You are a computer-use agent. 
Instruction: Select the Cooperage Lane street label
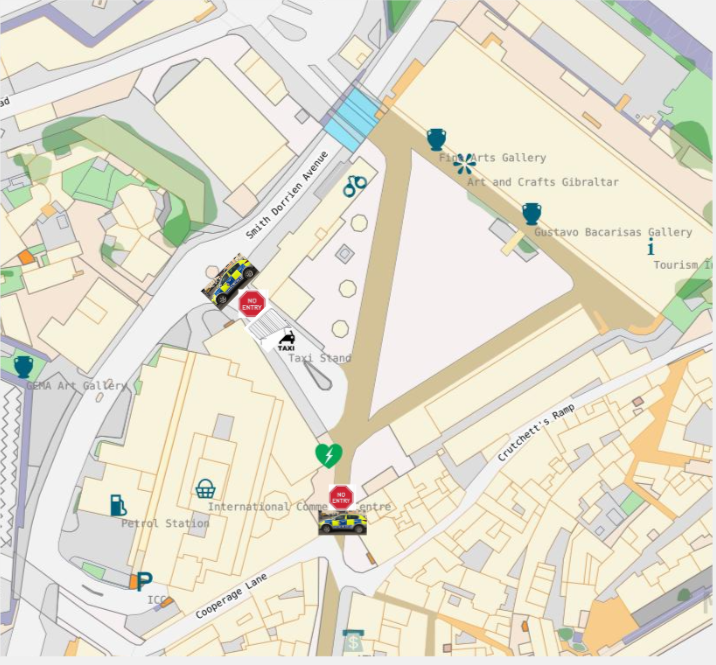[231, 596]
